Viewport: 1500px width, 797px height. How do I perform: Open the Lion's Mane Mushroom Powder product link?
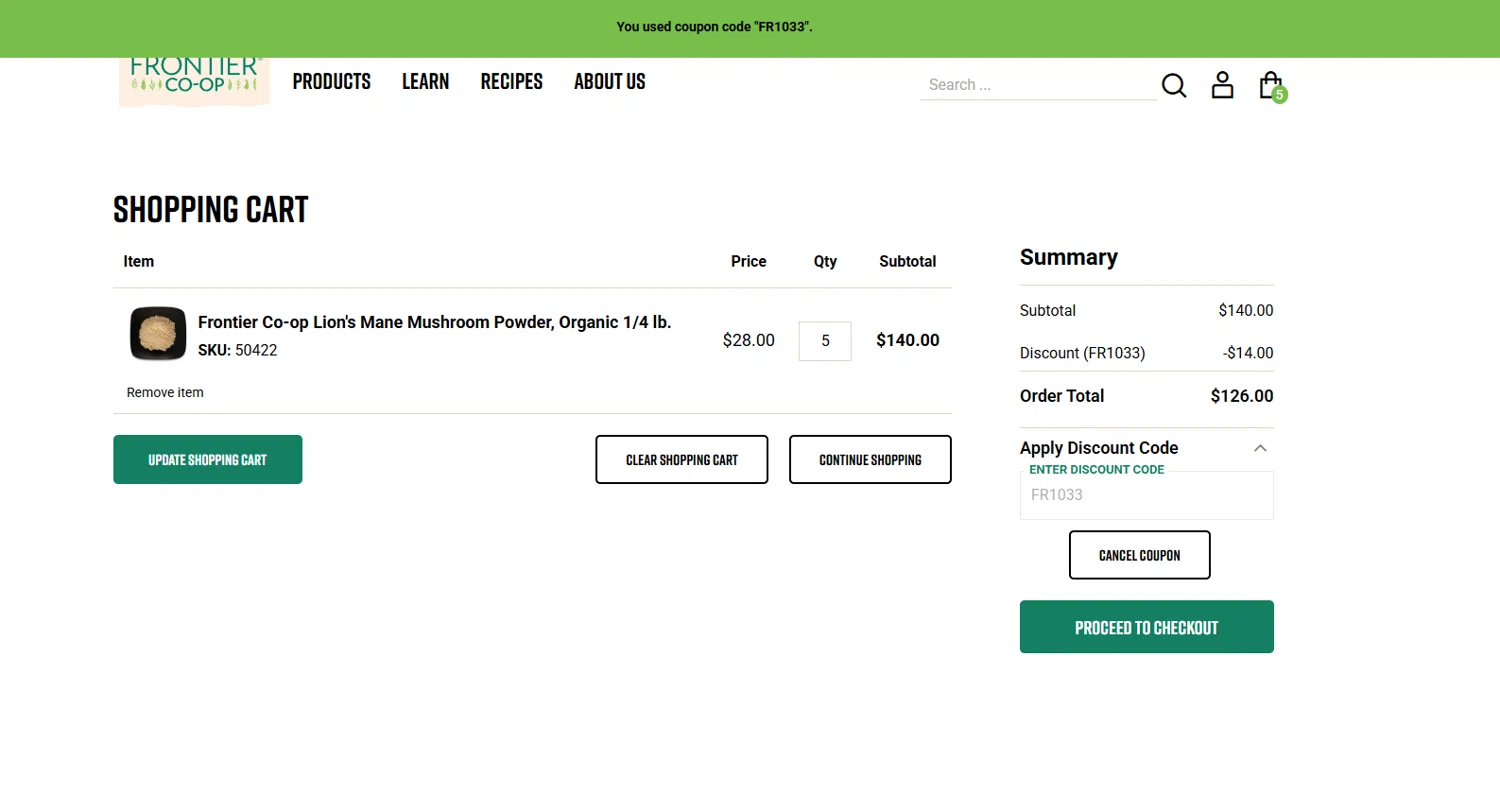[435, 322]
